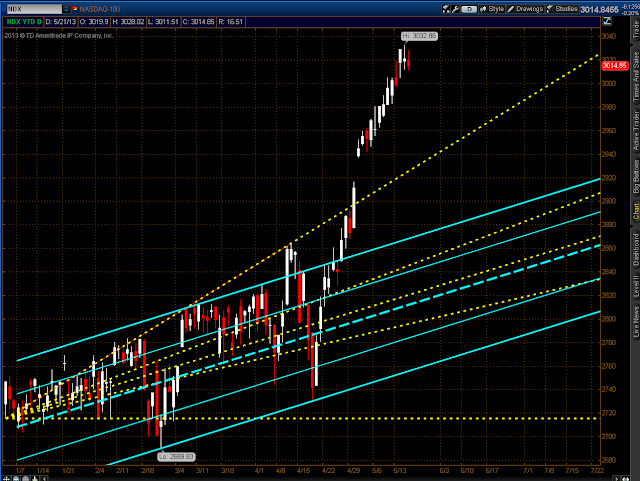Click the R: 16.51 range value
The height and width of the screenshot is (481, 640).
(x=231, y=22)
